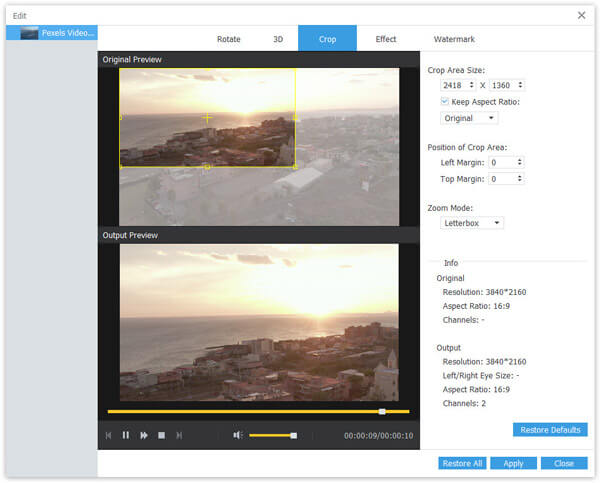Screen dimensions: 600x483
Task: Click in the Top Margin input field
Action: pos(501,179)
